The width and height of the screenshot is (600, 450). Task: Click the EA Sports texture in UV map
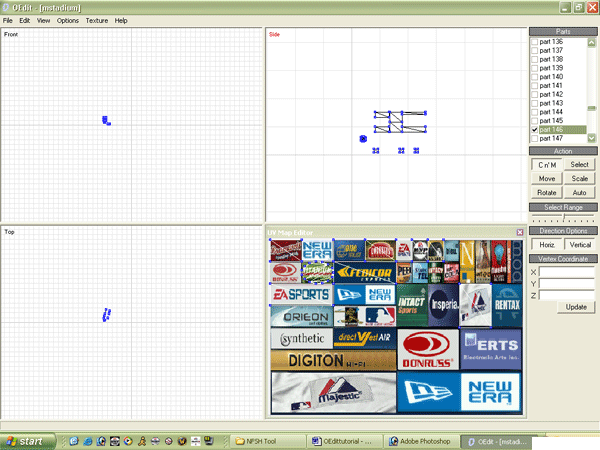coord(301,294)
